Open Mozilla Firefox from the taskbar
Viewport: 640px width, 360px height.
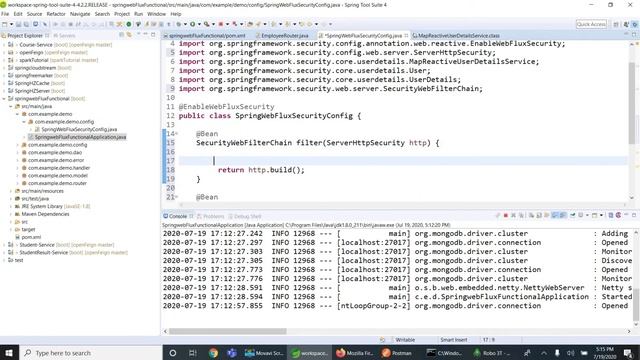coord(354,353)
